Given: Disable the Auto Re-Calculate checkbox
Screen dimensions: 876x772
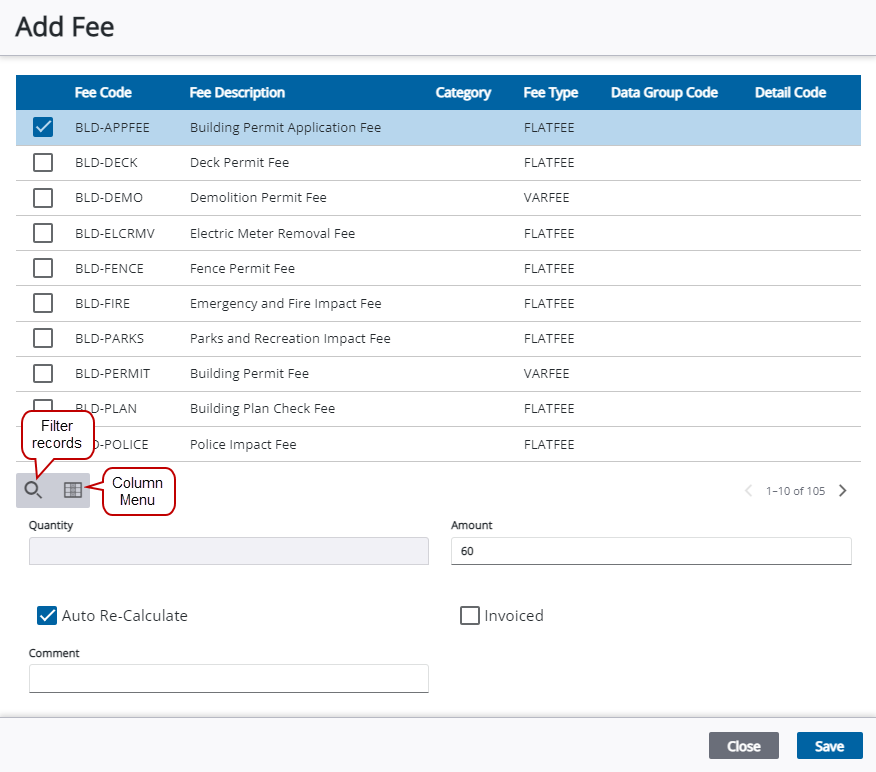Looking at the screenshot, I should pos(47,615).
